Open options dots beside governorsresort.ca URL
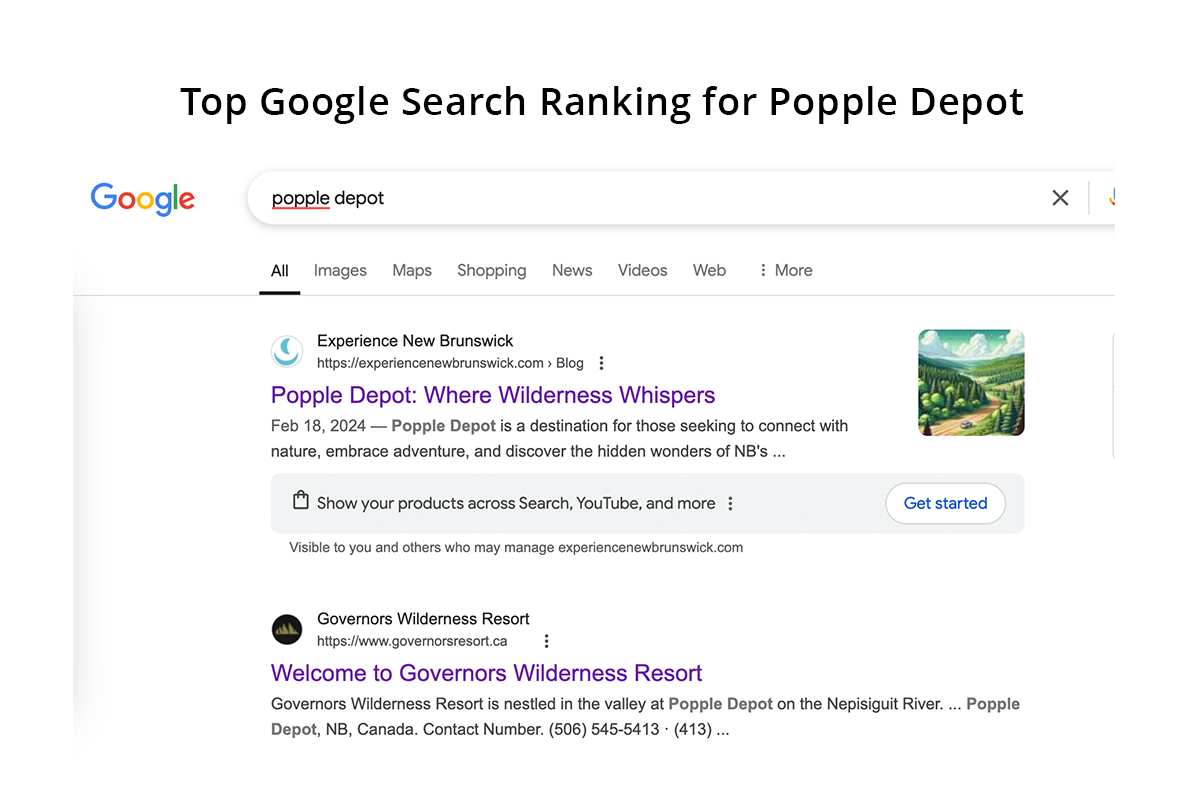Screen dimensions: 1200x800 [x=546, y=641]
